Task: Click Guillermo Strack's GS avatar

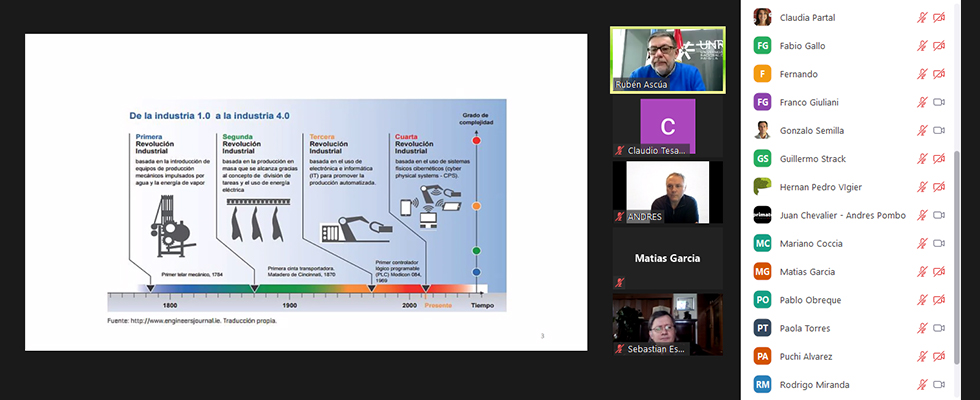Action: [762, 159]
